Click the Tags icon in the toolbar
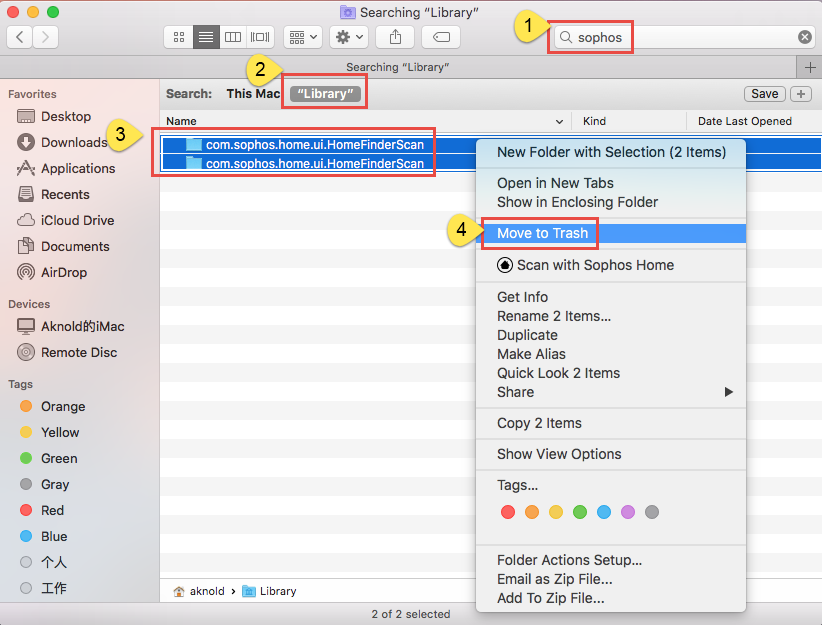822x625 pixels. pyautogui.click(x=440, y=37)
